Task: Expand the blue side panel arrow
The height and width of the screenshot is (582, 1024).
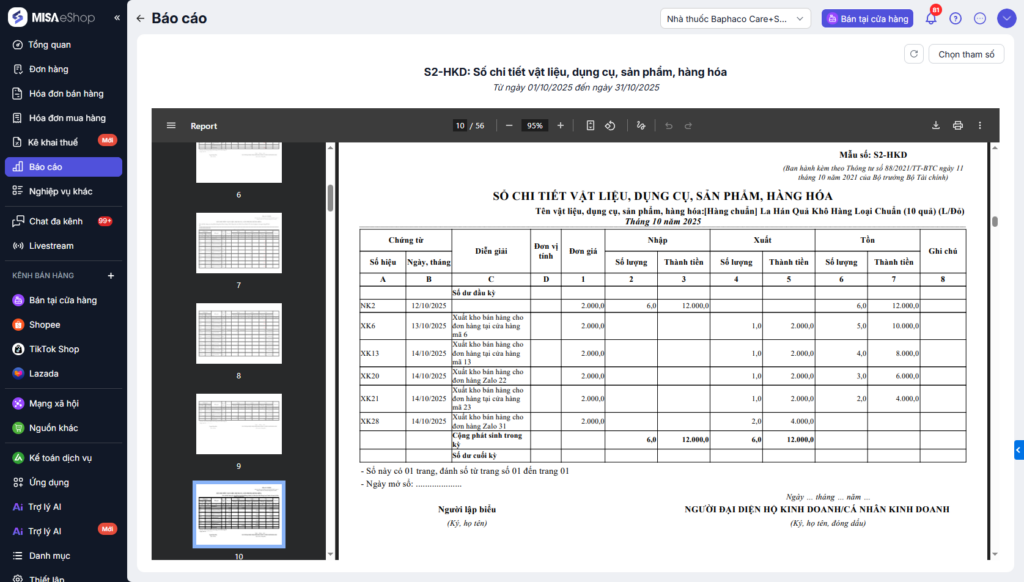Action: tap(1019, 449)
